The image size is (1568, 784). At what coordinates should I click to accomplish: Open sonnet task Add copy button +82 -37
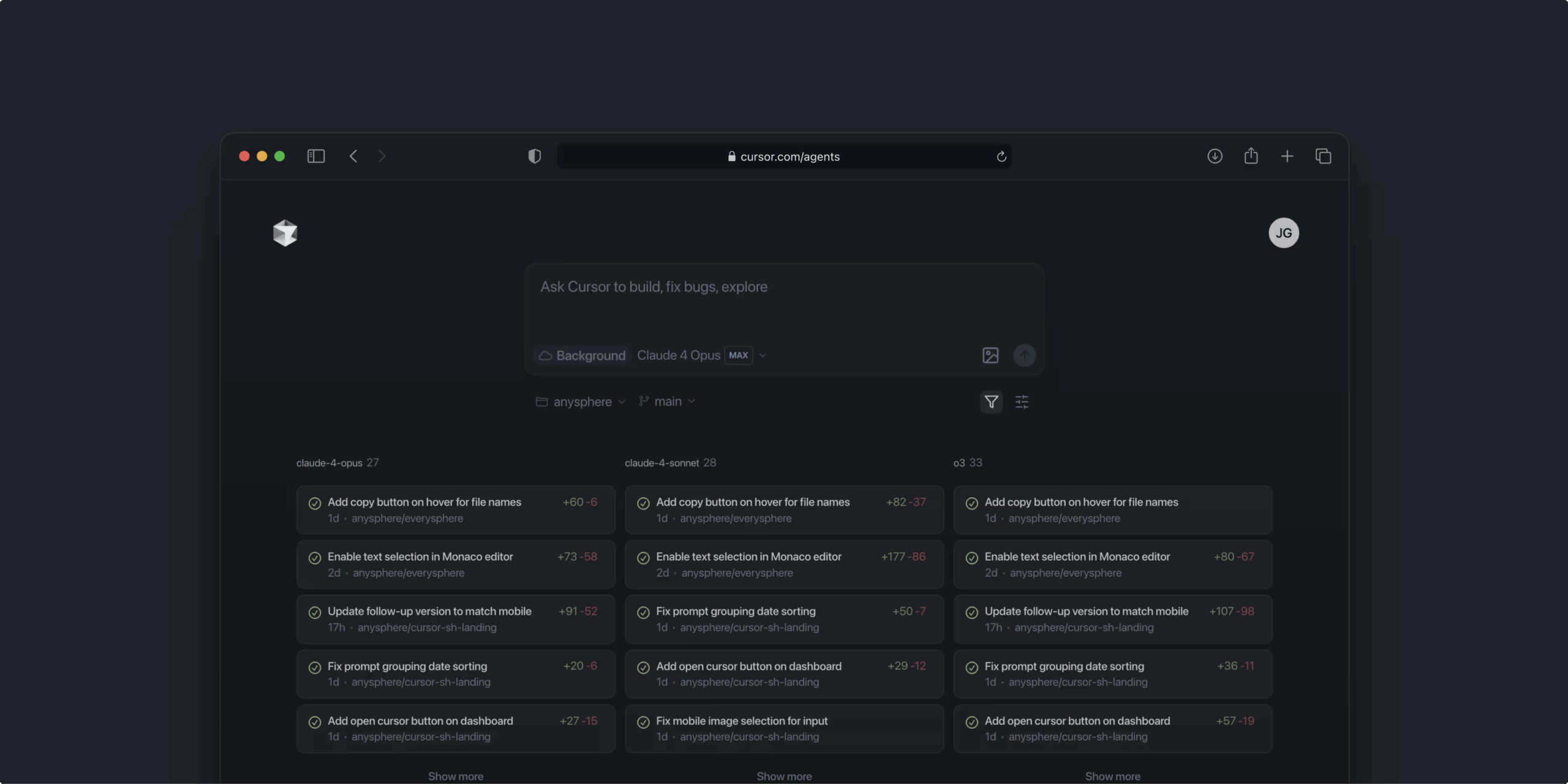[784, 510]
